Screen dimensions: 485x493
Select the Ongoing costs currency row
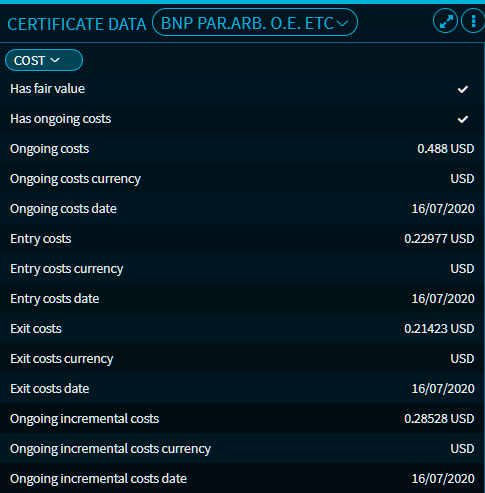(x=242, y=178)
